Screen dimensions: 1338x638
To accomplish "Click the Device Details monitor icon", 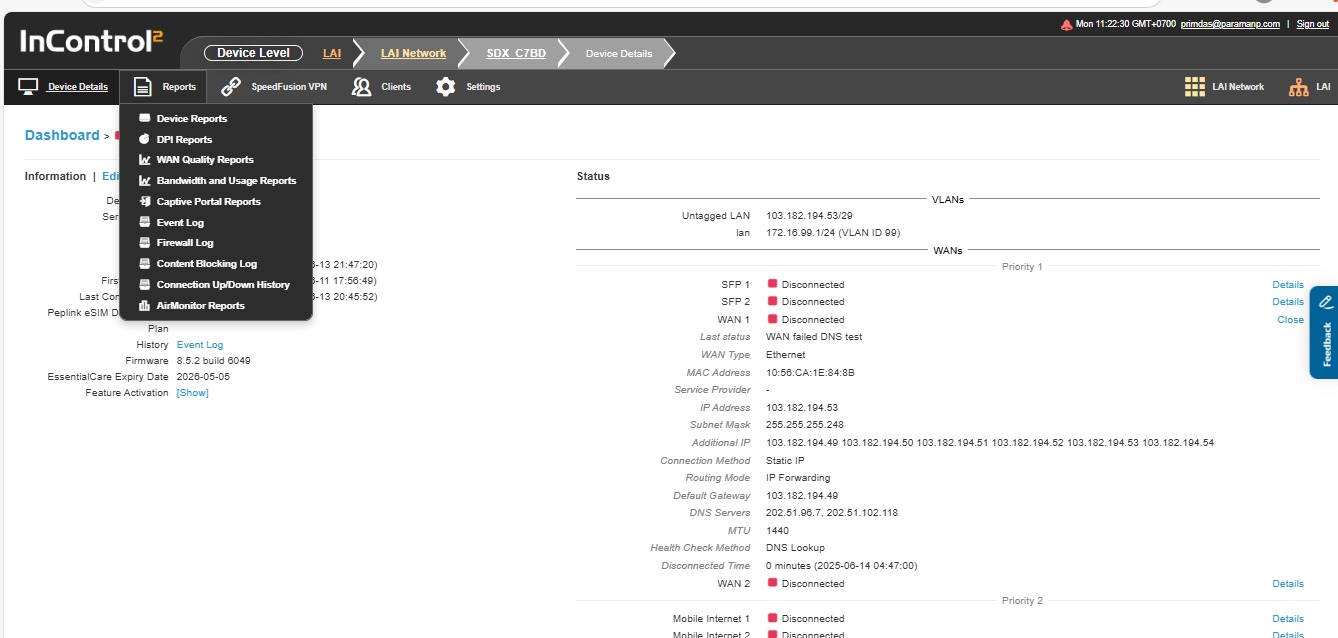I will [29, 87].
